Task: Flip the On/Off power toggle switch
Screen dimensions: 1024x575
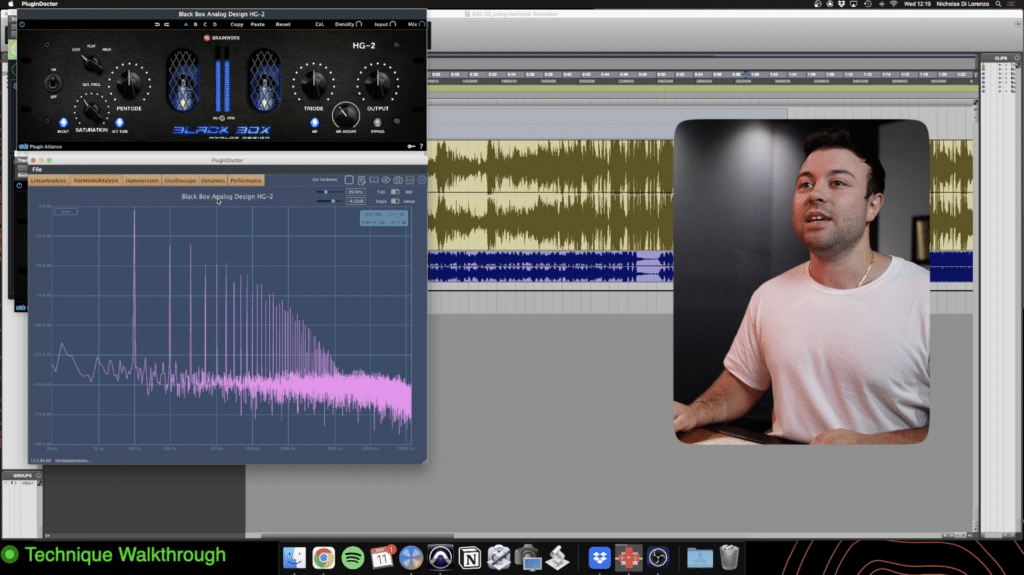Action: click(53, 83)
